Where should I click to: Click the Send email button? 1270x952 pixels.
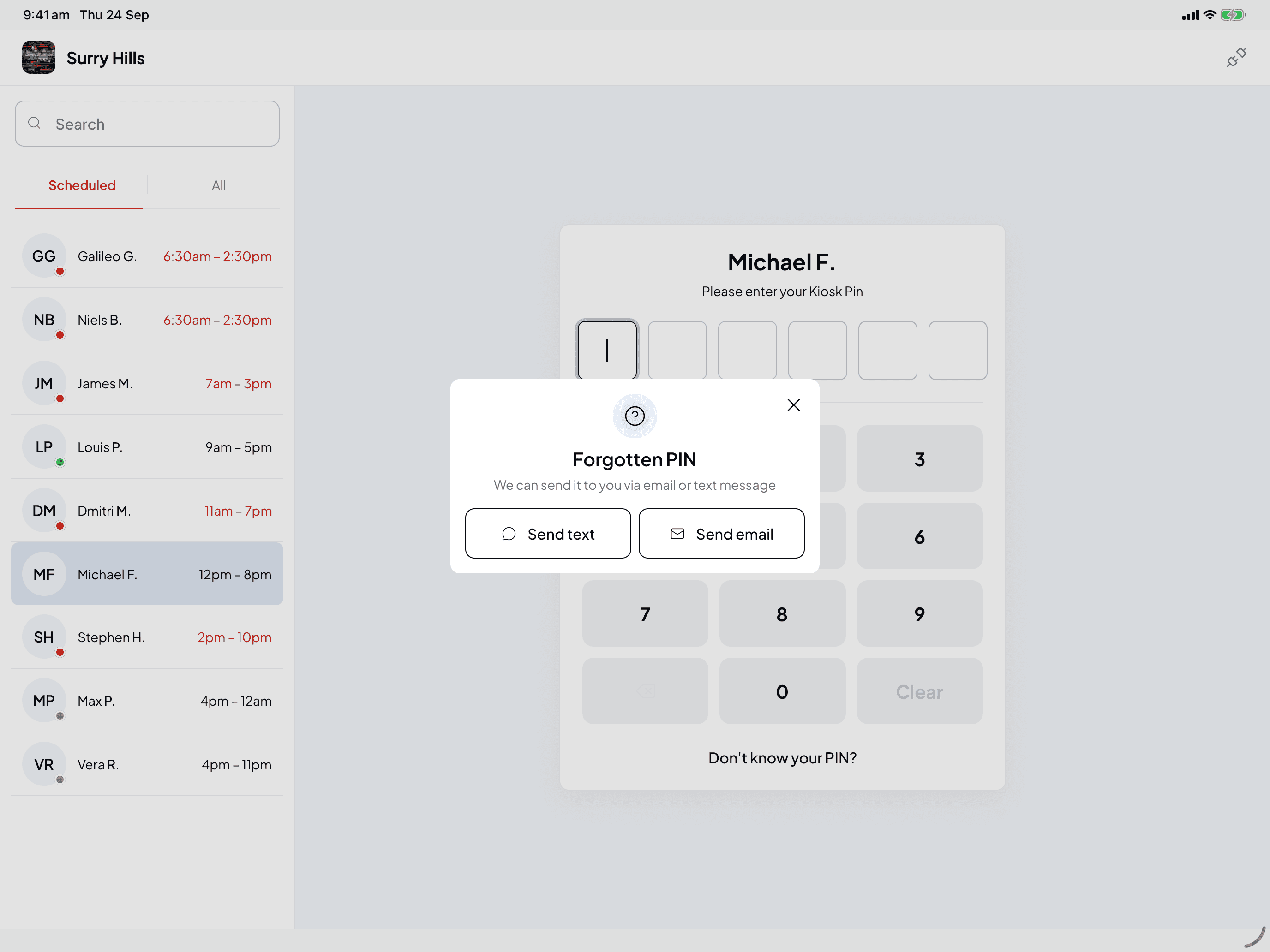coord(721,534)
